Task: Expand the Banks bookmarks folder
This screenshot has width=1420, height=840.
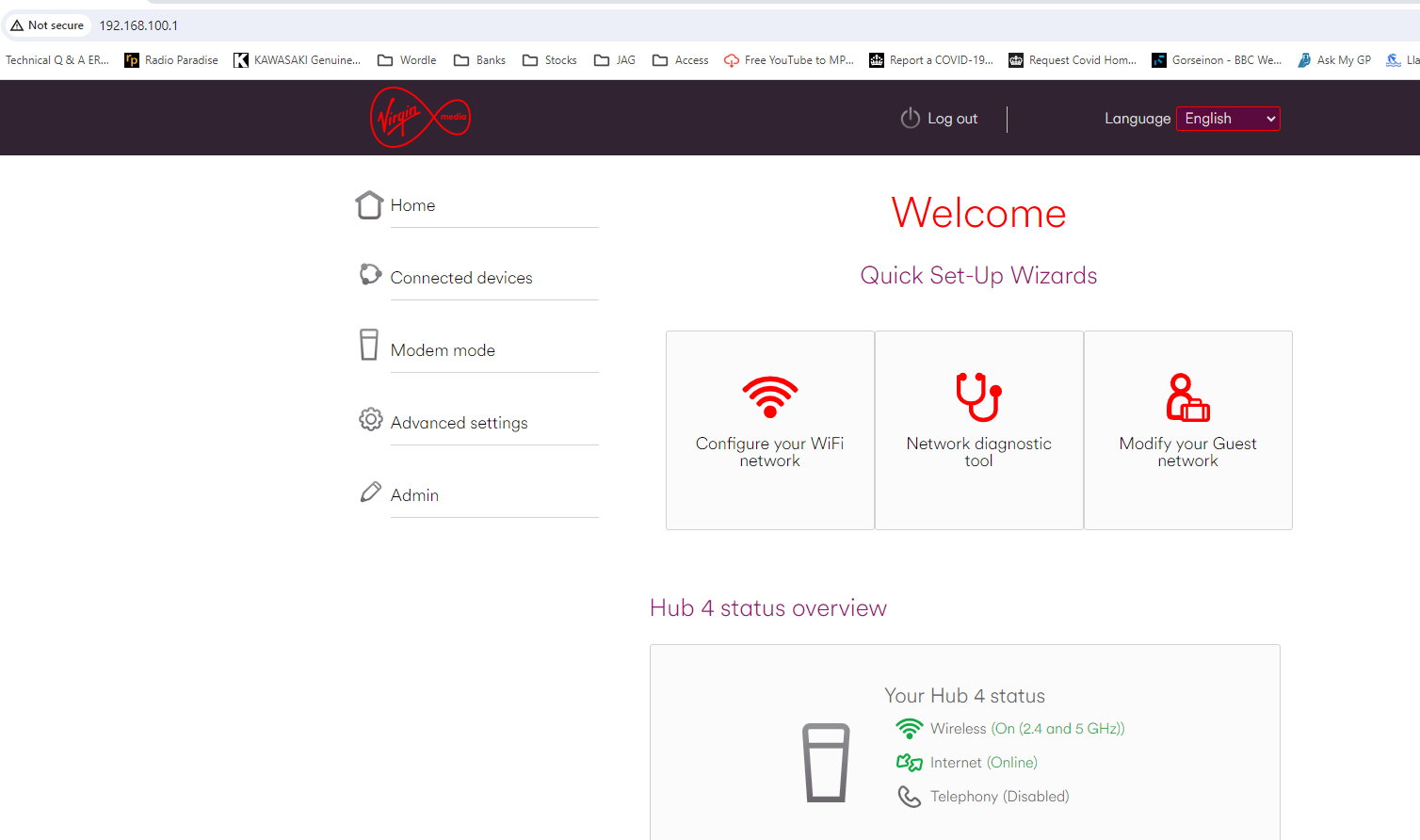Action: tap(478, 59)
